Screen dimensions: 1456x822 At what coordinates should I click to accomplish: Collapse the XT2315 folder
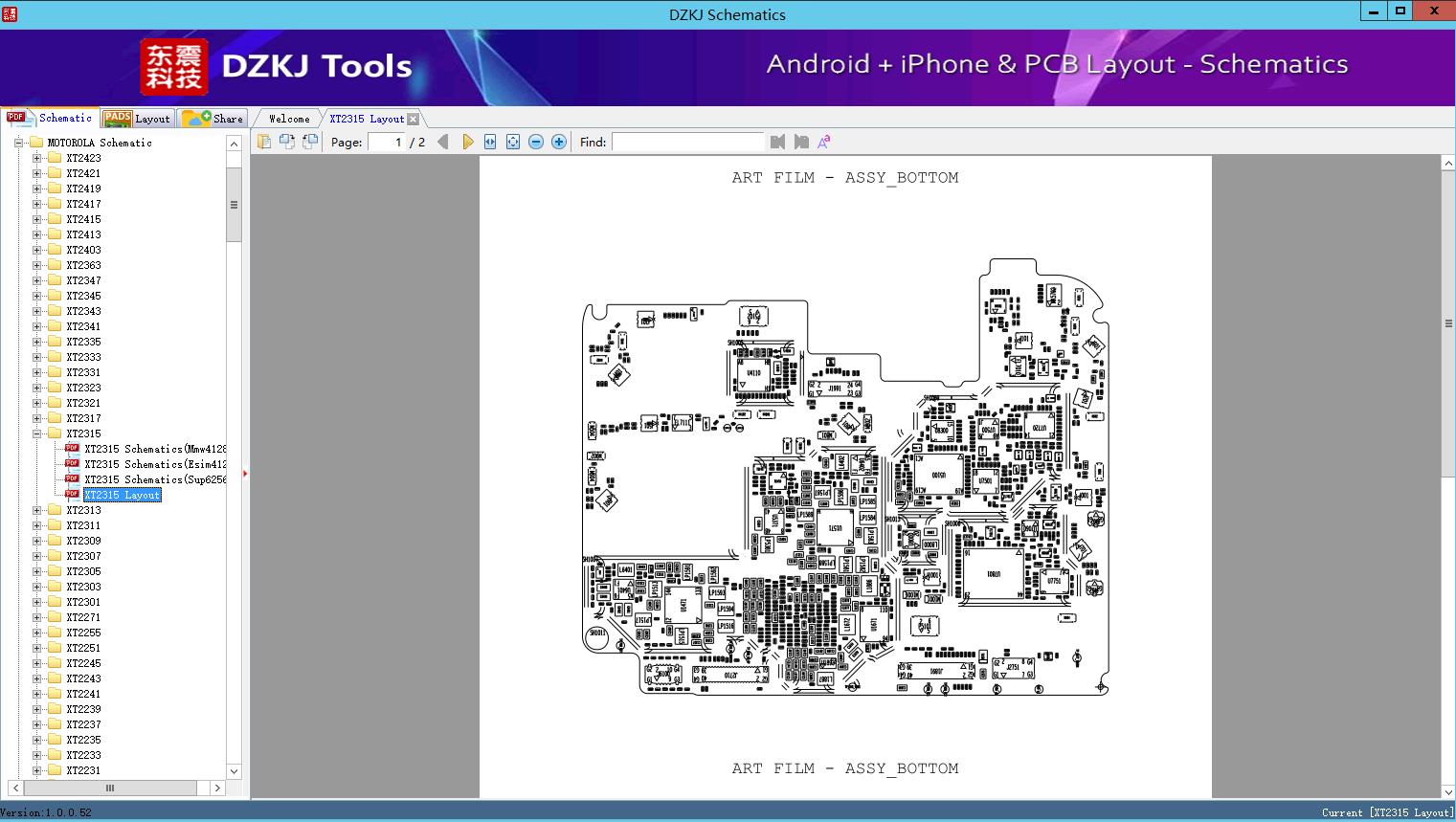(x=37, y=433)
